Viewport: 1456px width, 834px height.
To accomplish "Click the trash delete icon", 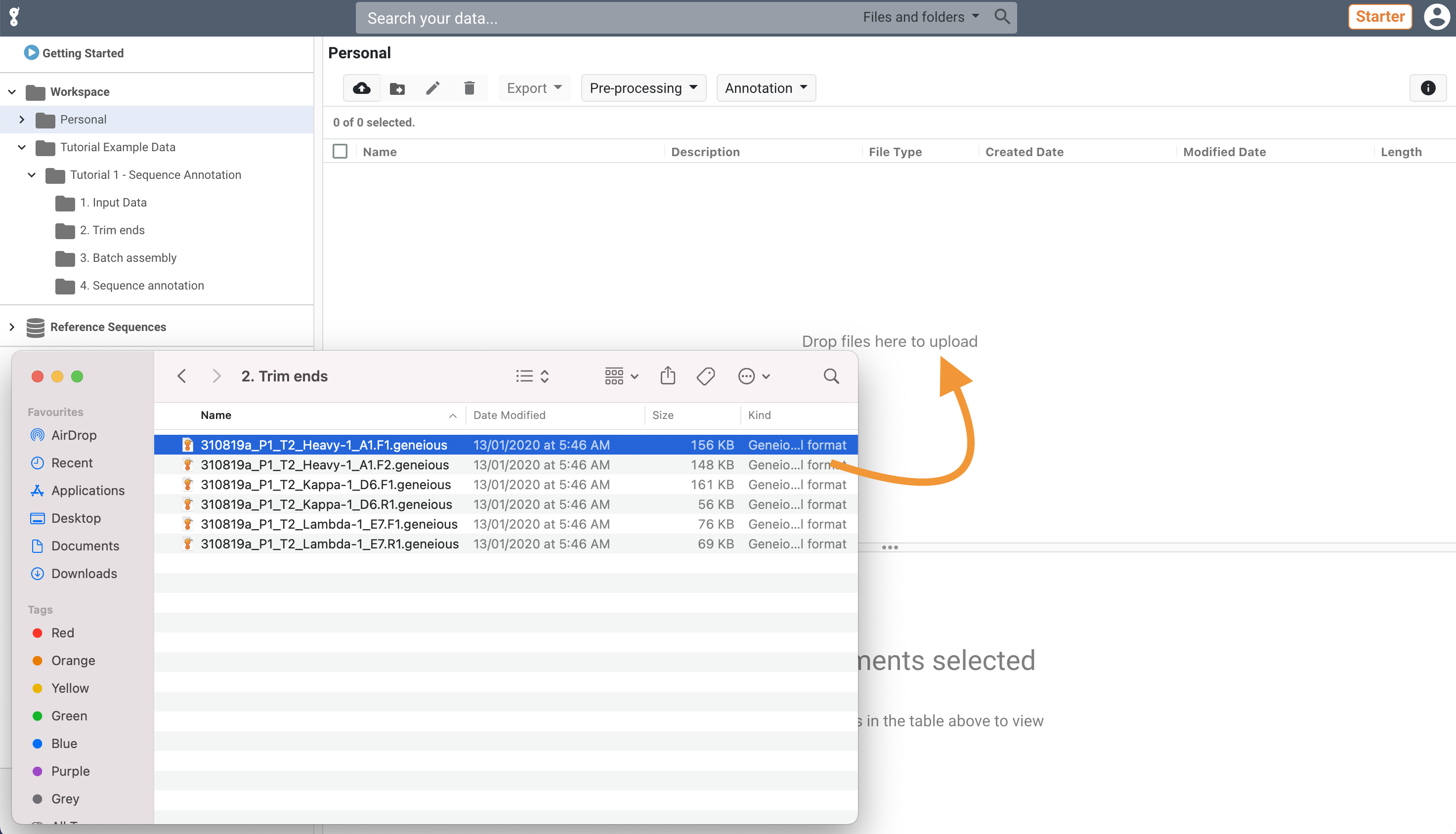I will (470, 88).
